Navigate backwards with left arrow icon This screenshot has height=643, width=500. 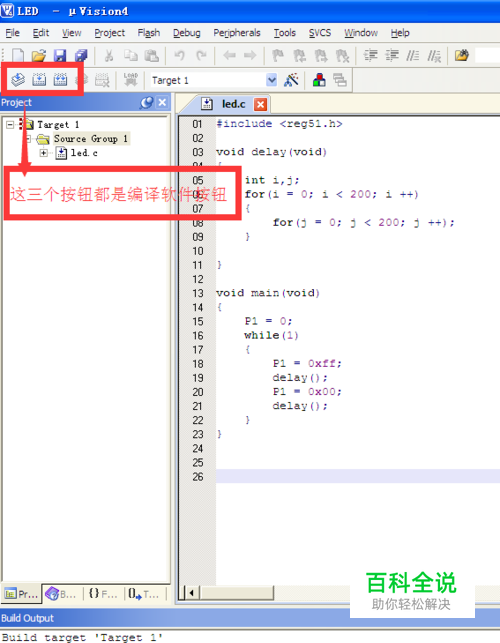click(x=229, y=55)
